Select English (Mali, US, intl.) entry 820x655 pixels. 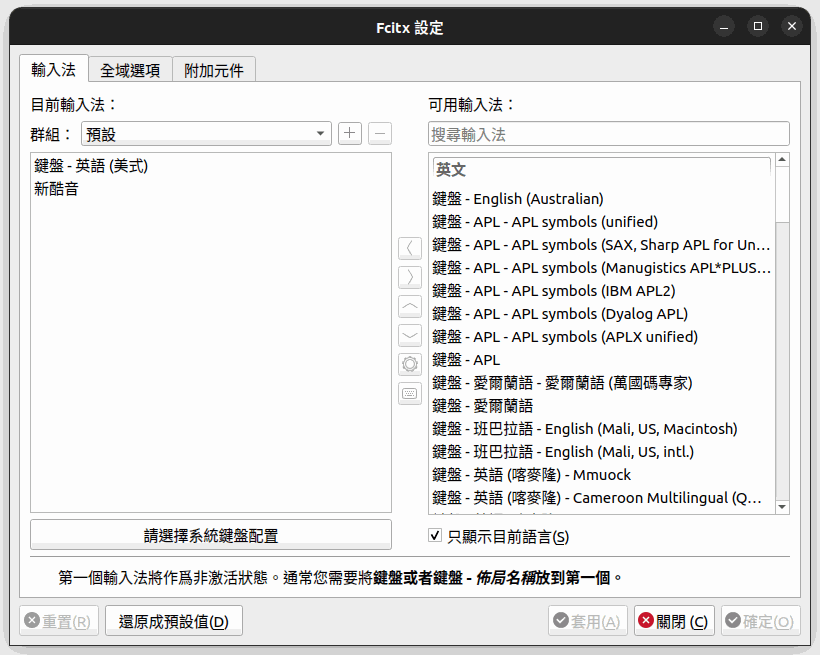click(x=602, y=452)
